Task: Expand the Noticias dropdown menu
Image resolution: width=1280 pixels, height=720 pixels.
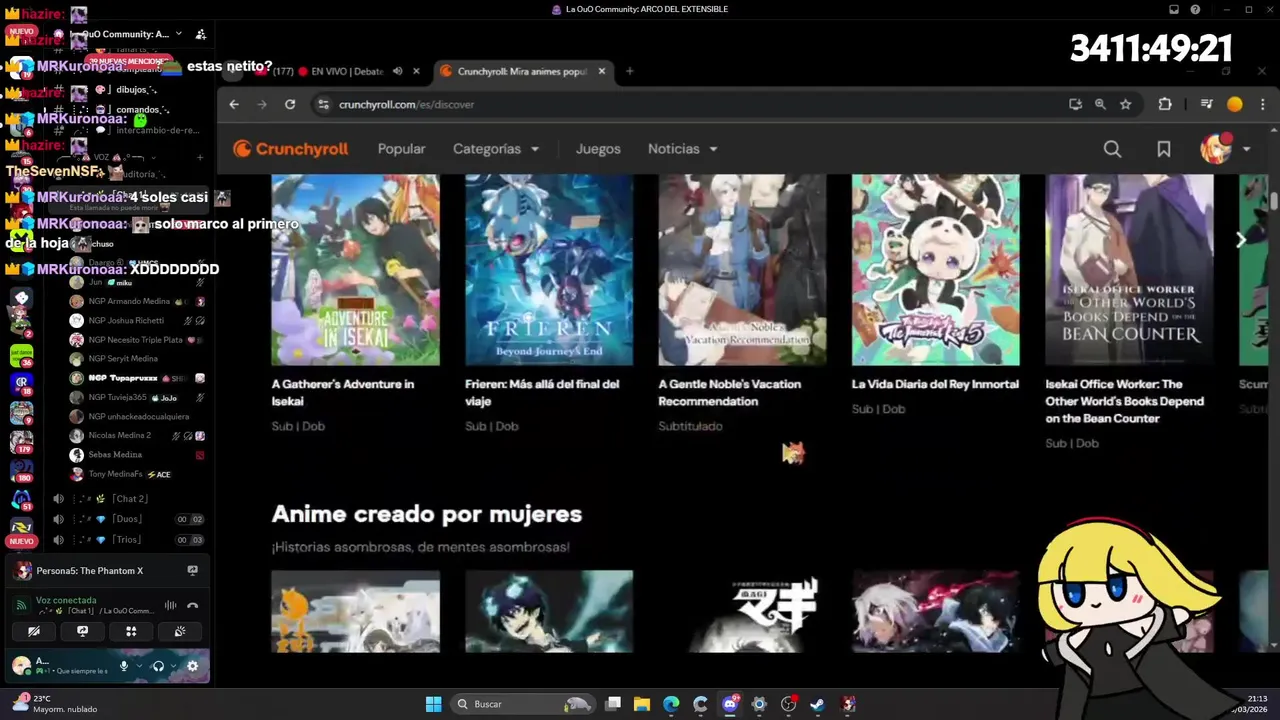Action: click(683, 149)
